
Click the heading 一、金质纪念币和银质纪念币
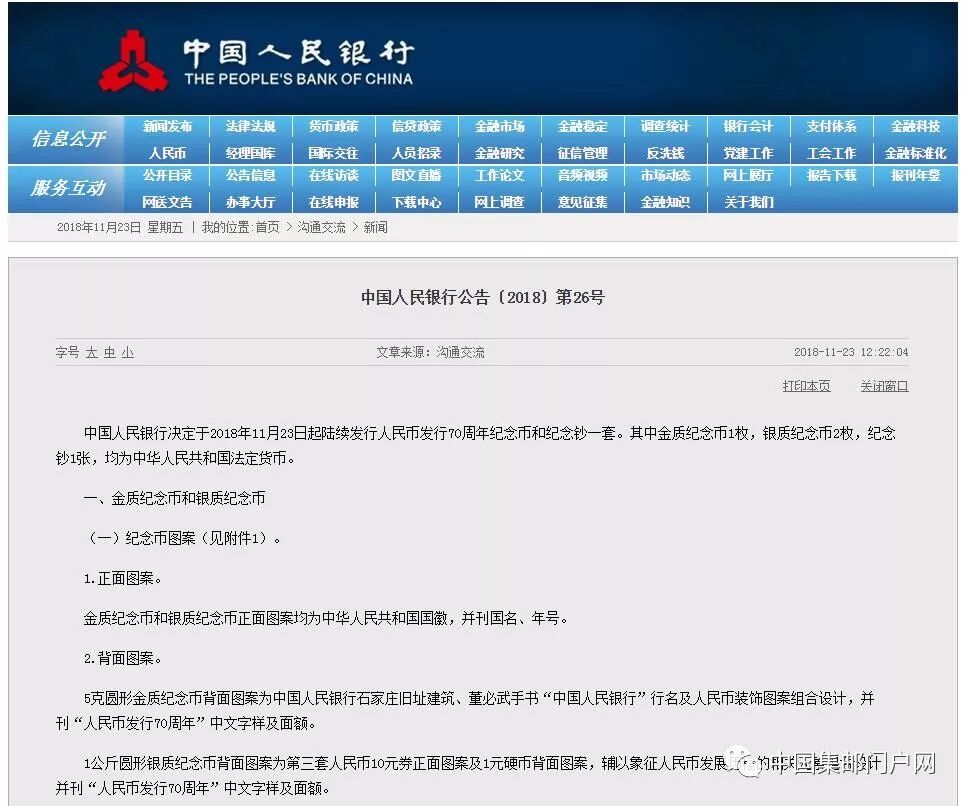(174, 498)
